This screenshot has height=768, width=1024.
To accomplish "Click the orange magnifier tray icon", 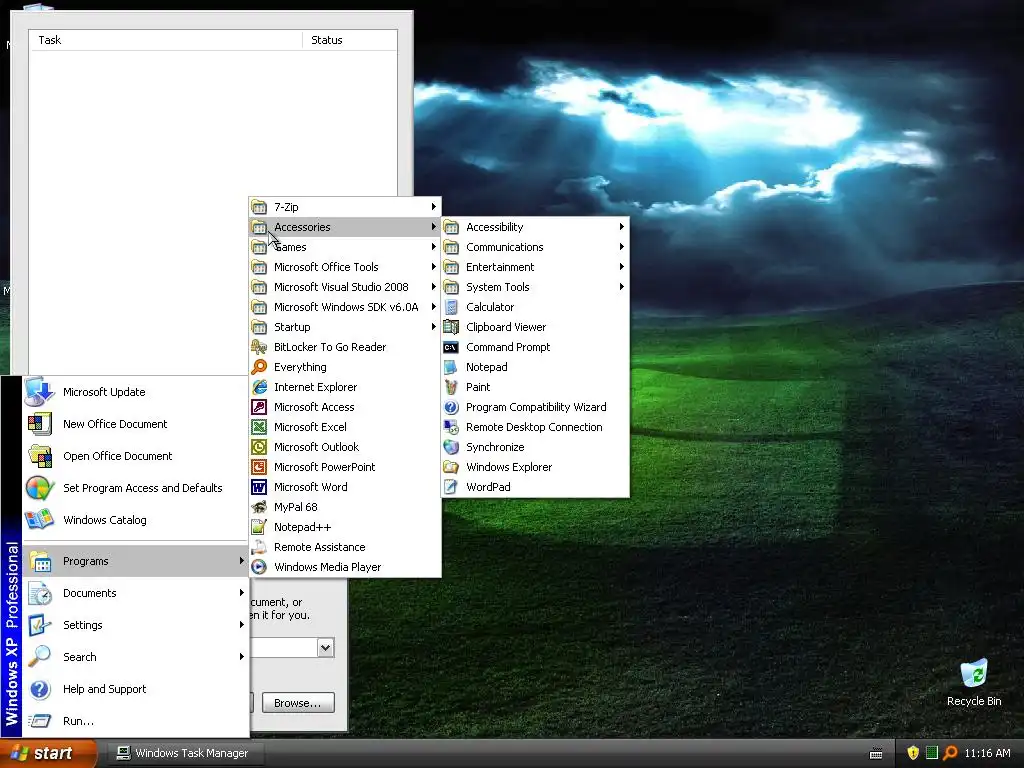I will (x=950, y=753).
